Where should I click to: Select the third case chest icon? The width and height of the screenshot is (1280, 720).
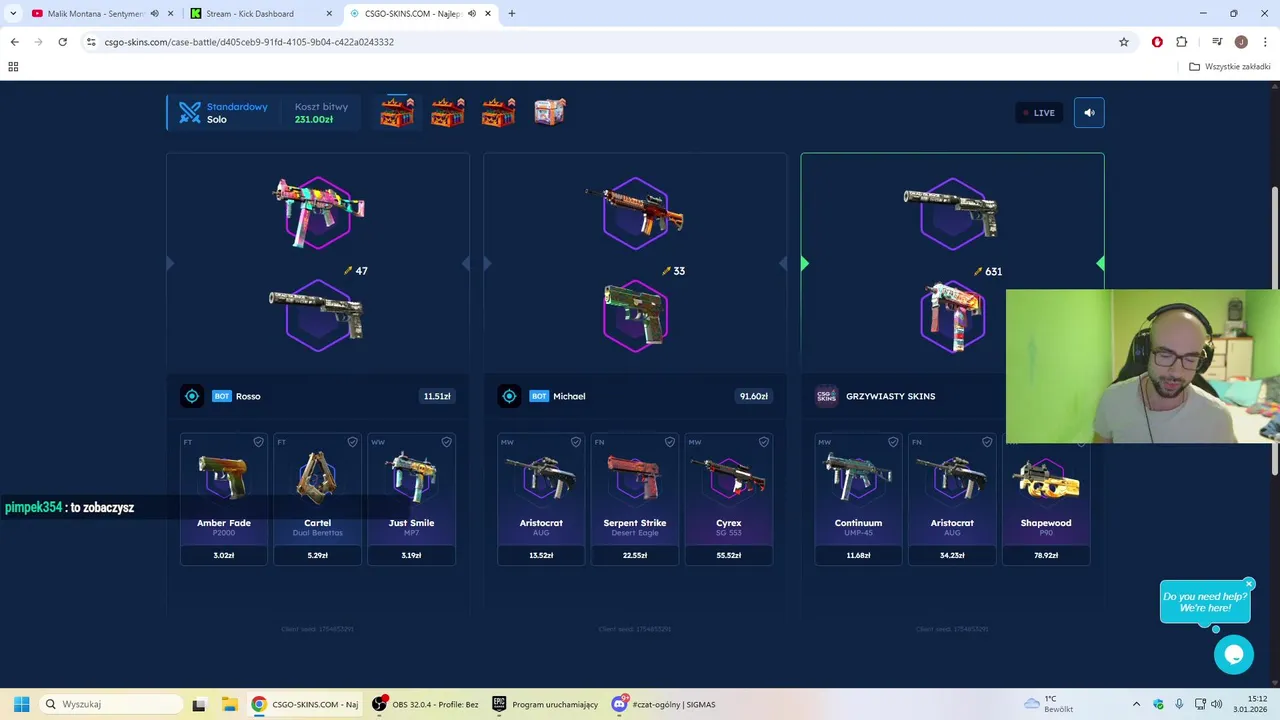(498, 112)
